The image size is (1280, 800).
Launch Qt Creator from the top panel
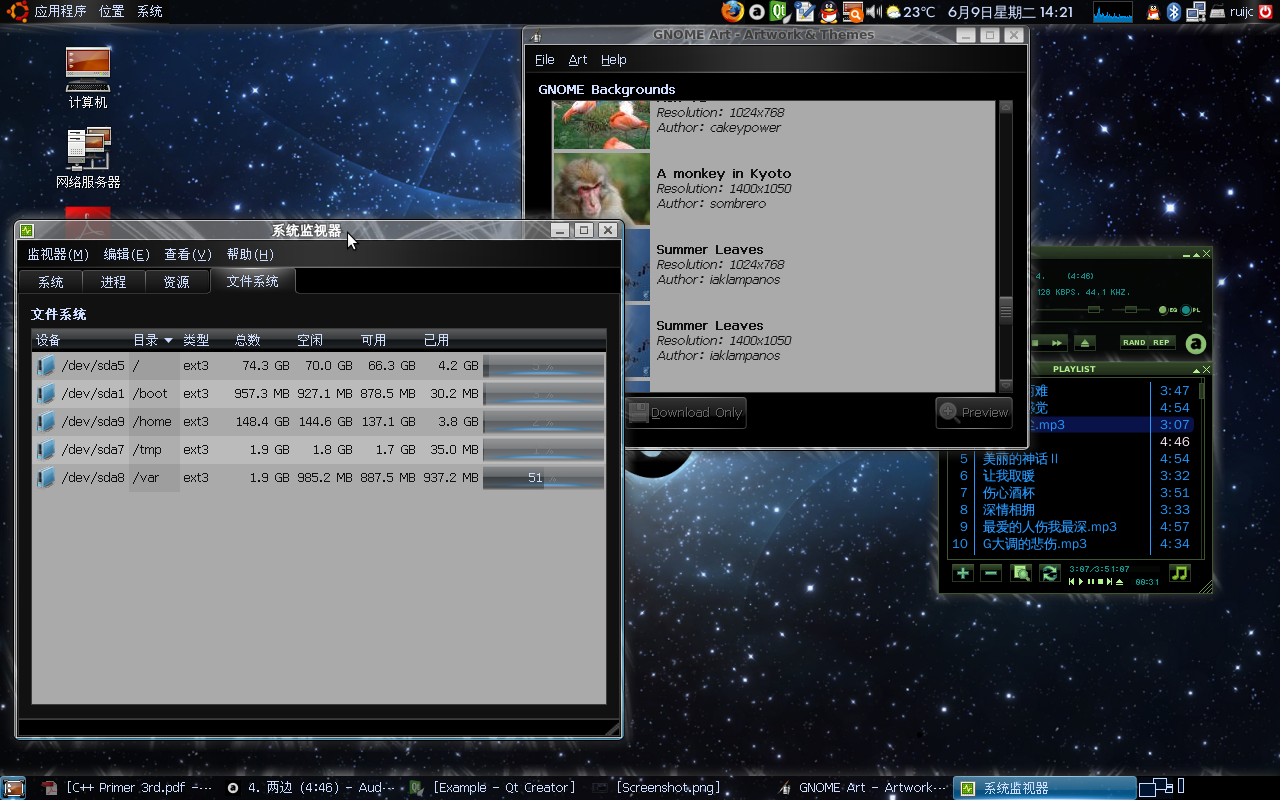778,12
